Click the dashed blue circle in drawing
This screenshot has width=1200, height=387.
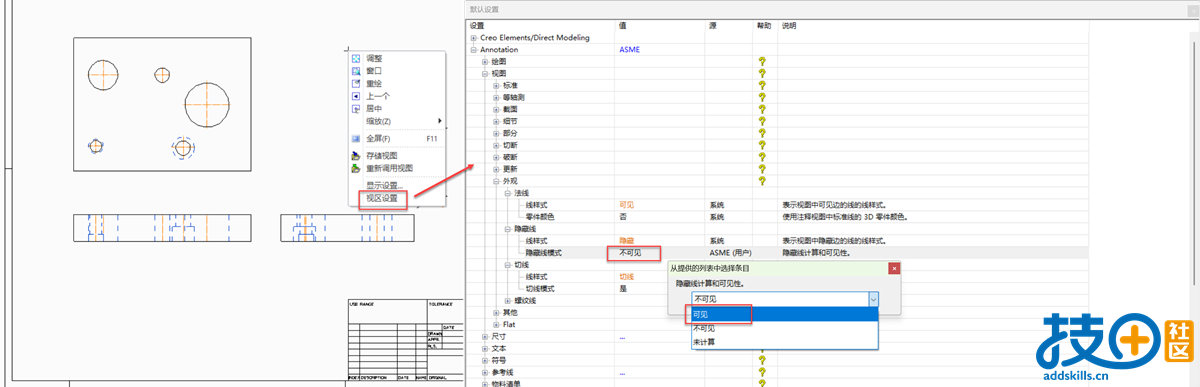pos(182,148)
